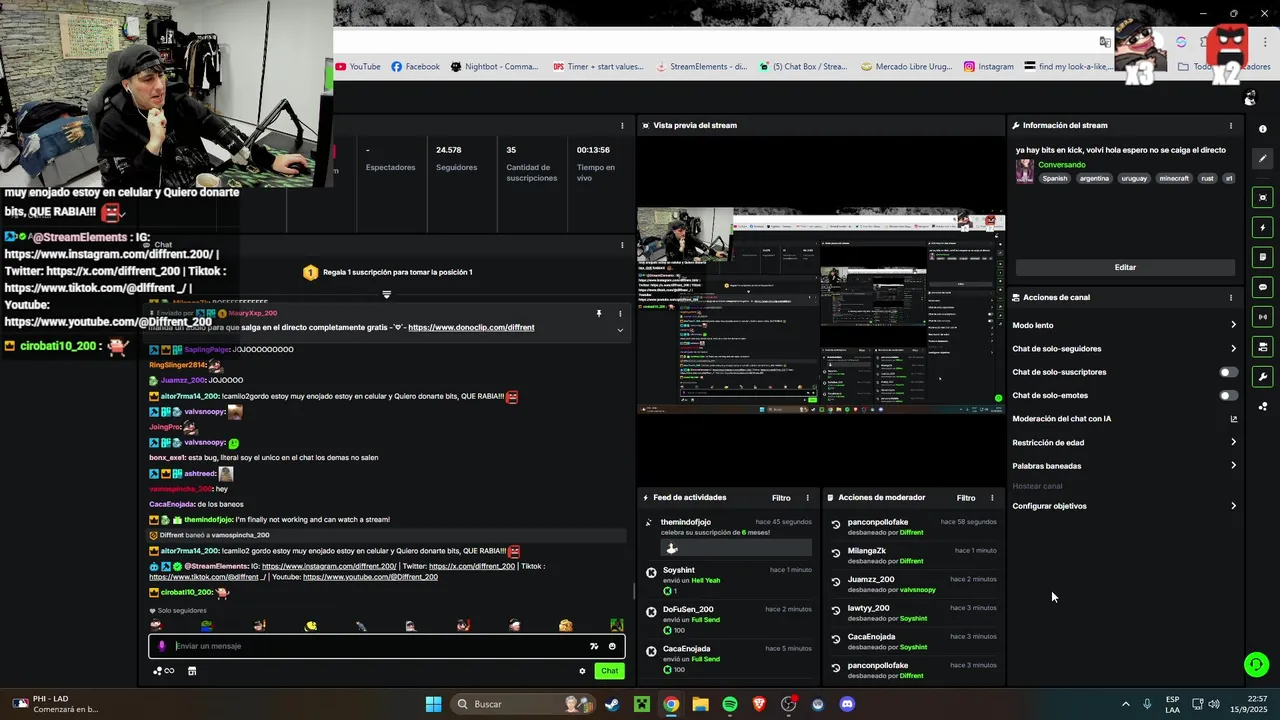Screen dimensions: 1280x720
Task: Toggle Chat de solo-emotes switch
Action: 1228,395
